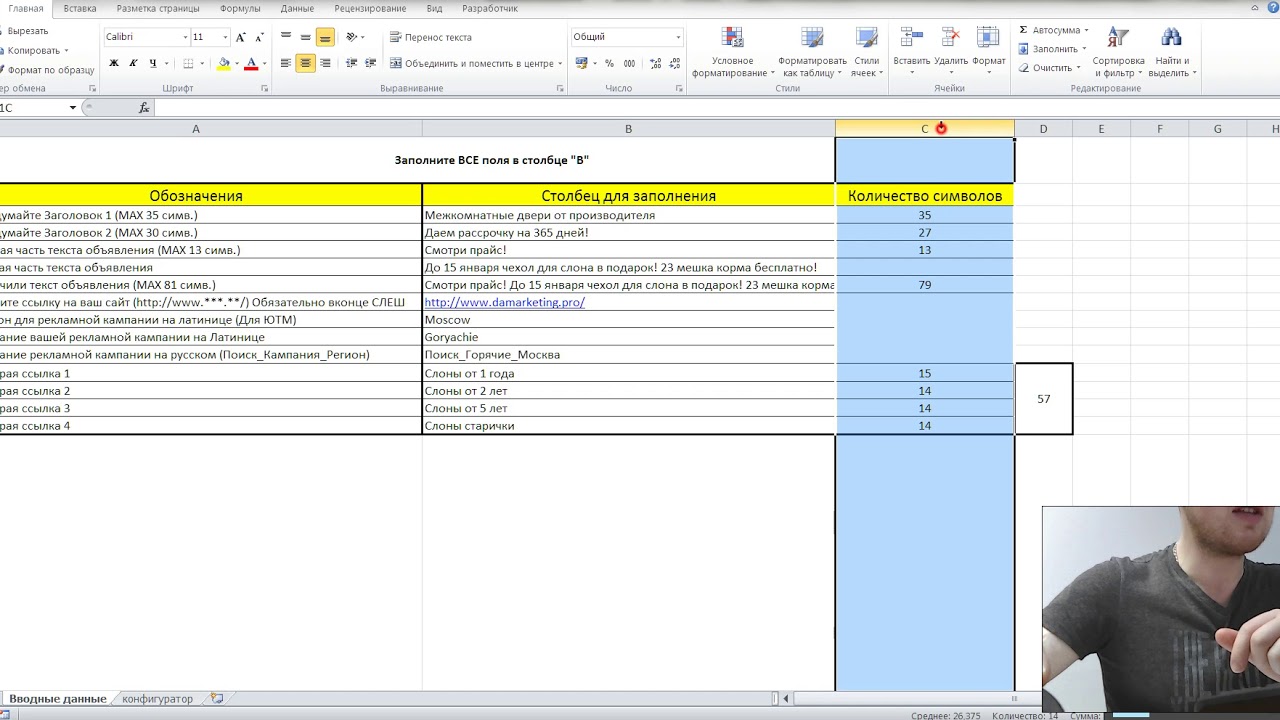Image resolution: width=1280 pixels, height=720 pixels.
Task: Switch to the Рецензирование tab
Action: pos(370,8)
